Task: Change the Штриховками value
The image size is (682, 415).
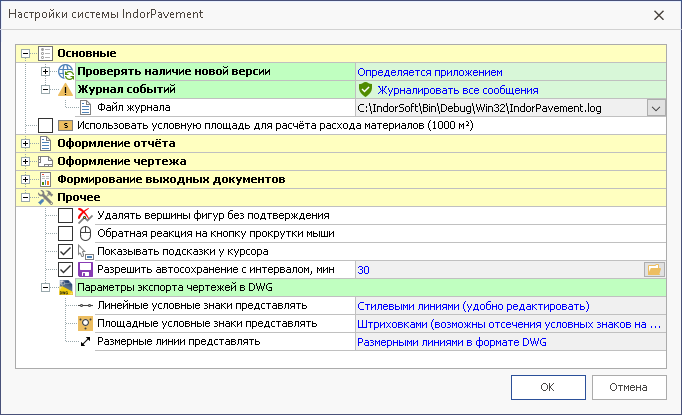Action: (x=509, y=324)
